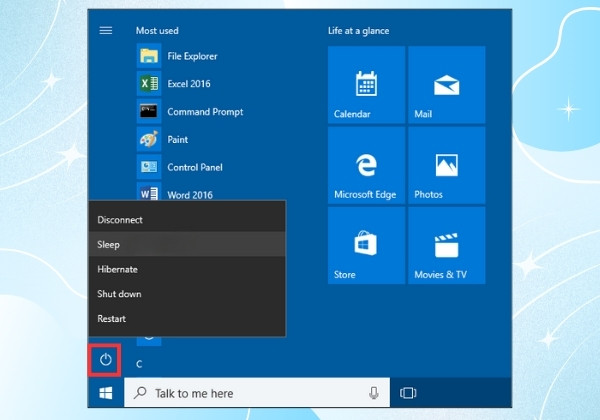Open File Explorer icon
This screenshot has width=600, height=420.
click(149, 56)
